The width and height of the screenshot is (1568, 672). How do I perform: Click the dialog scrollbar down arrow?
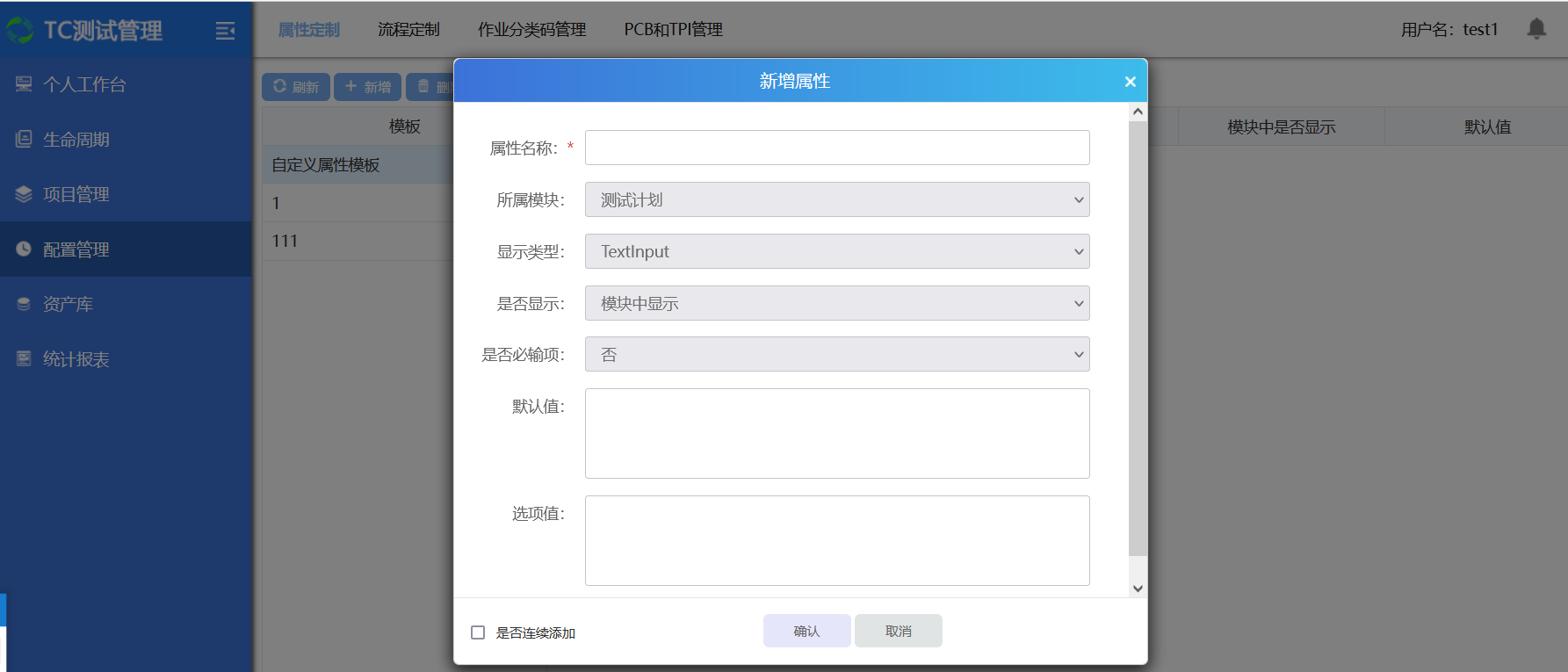tap(1138, 589)
